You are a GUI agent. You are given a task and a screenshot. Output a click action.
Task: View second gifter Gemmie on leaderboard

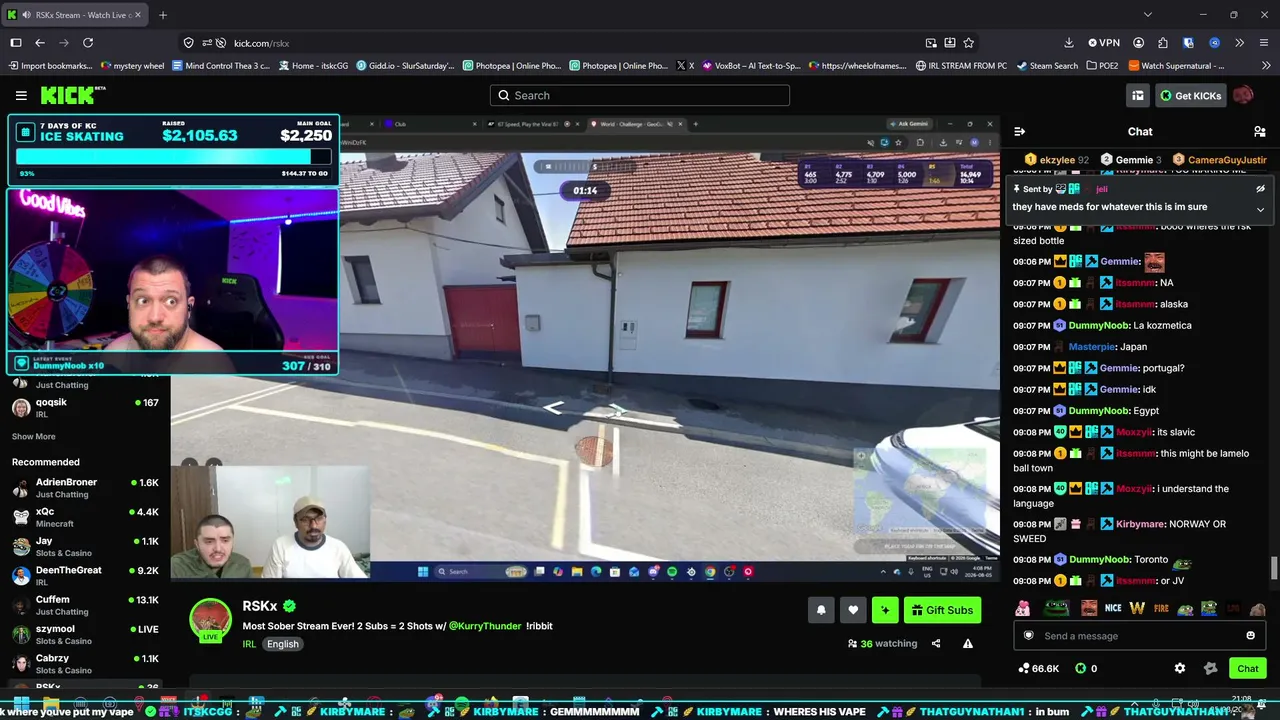coord(1131,160)
